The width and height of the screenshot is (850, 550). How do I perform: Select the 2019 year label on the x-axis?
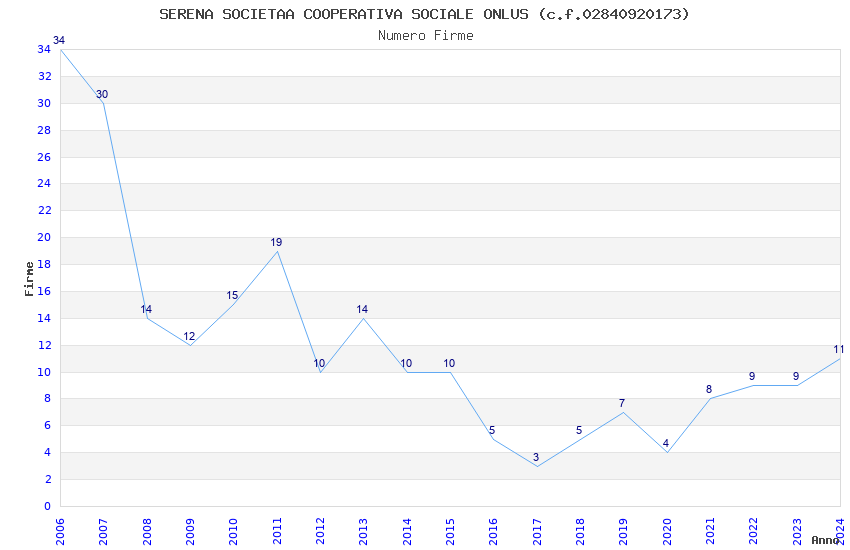[x=623, y=531]
